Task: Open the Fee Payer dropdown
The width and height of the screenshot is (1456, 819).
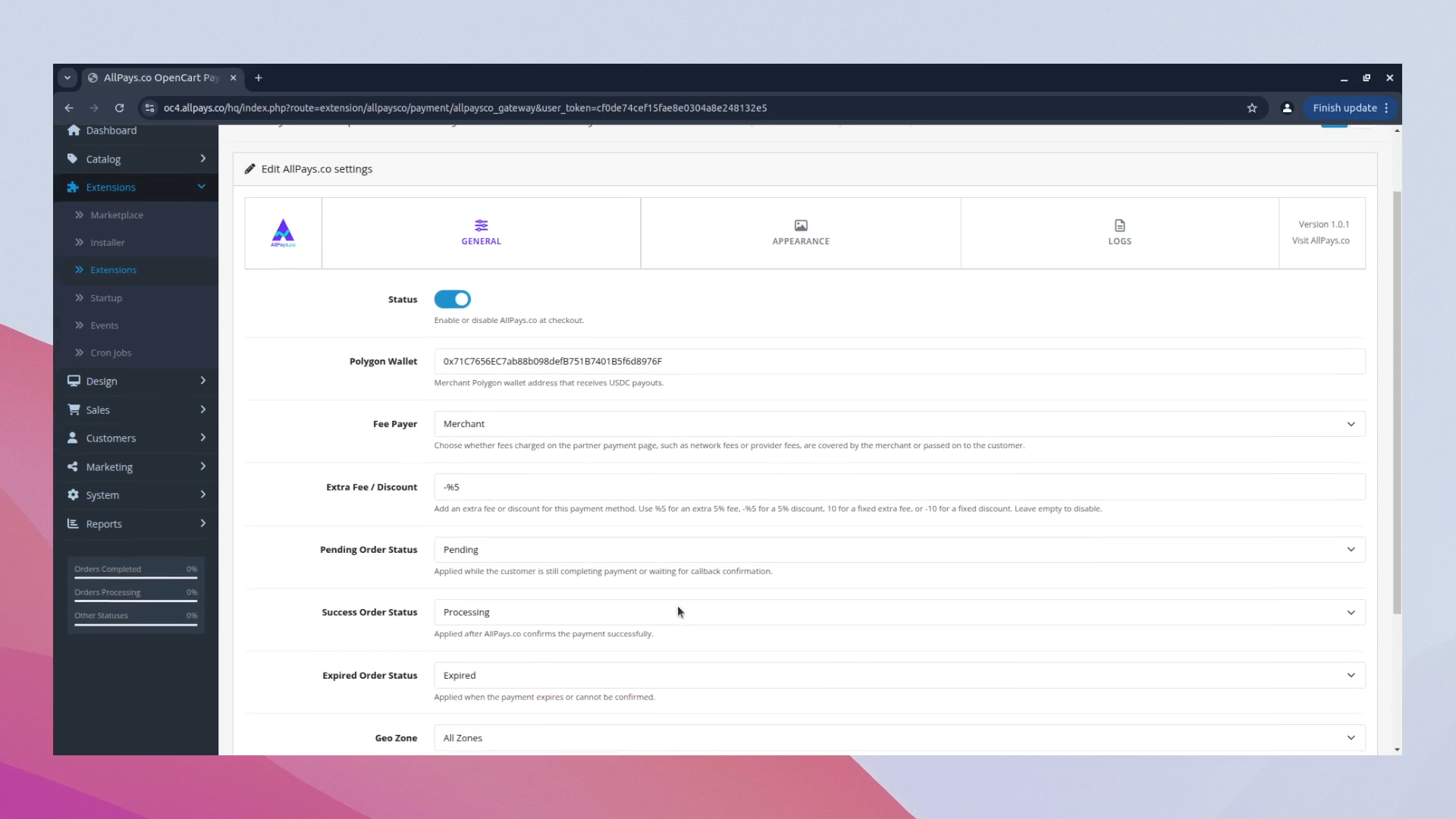Action: (x=899, y=424)
